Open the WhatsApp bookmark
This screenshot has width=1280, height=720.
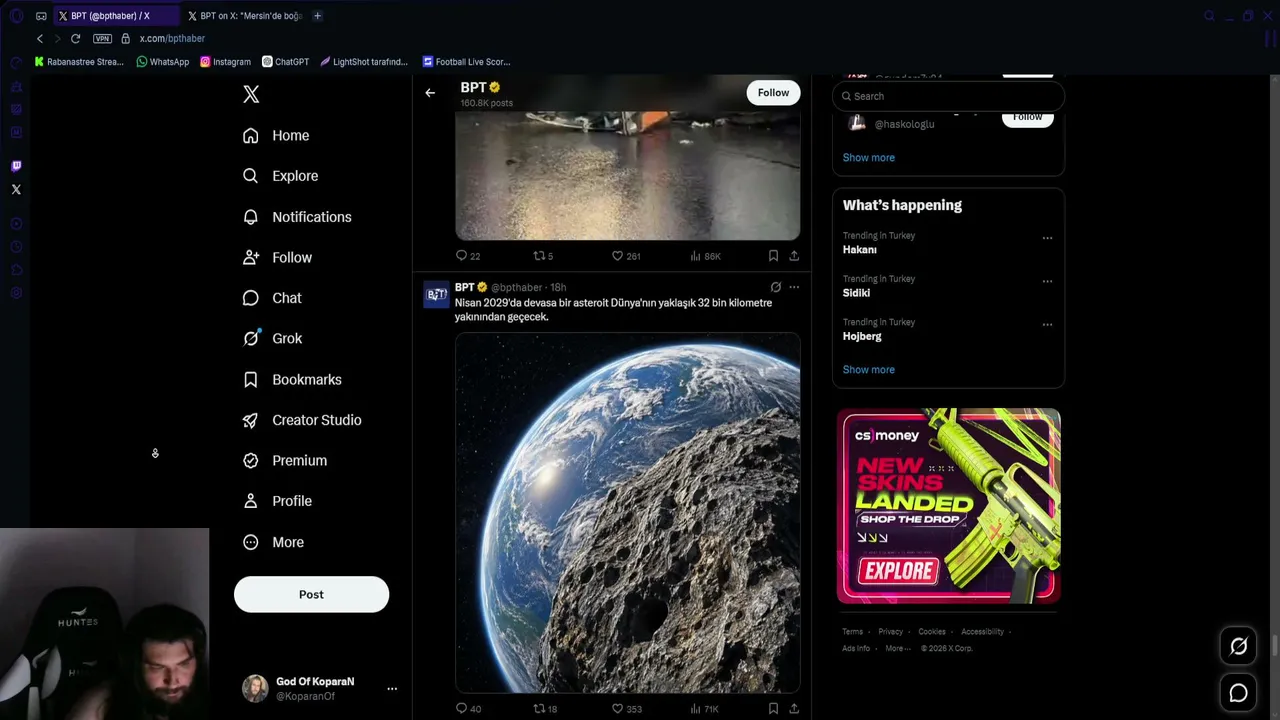point(163,62)
